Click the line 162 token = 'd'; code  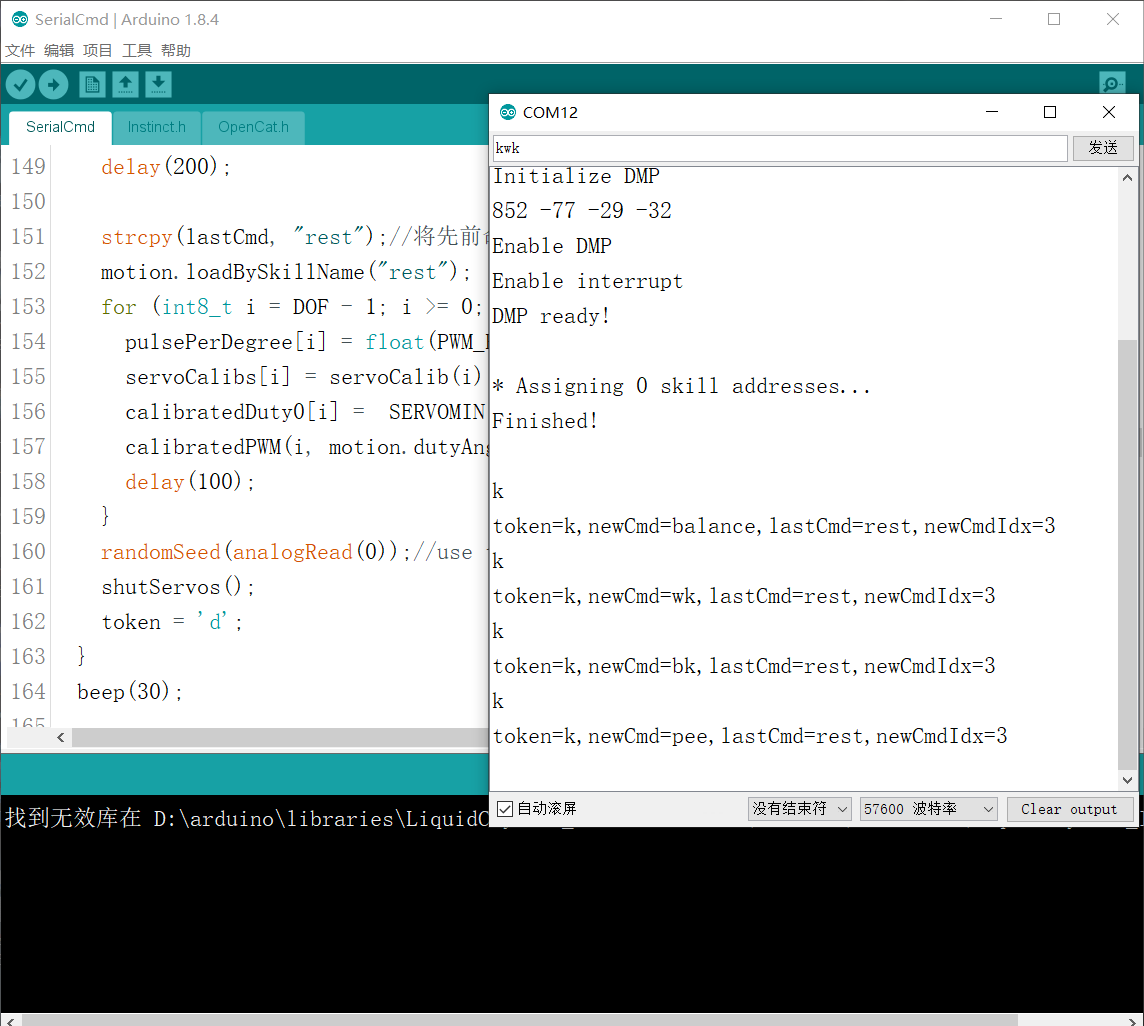[x=171, y=622]
